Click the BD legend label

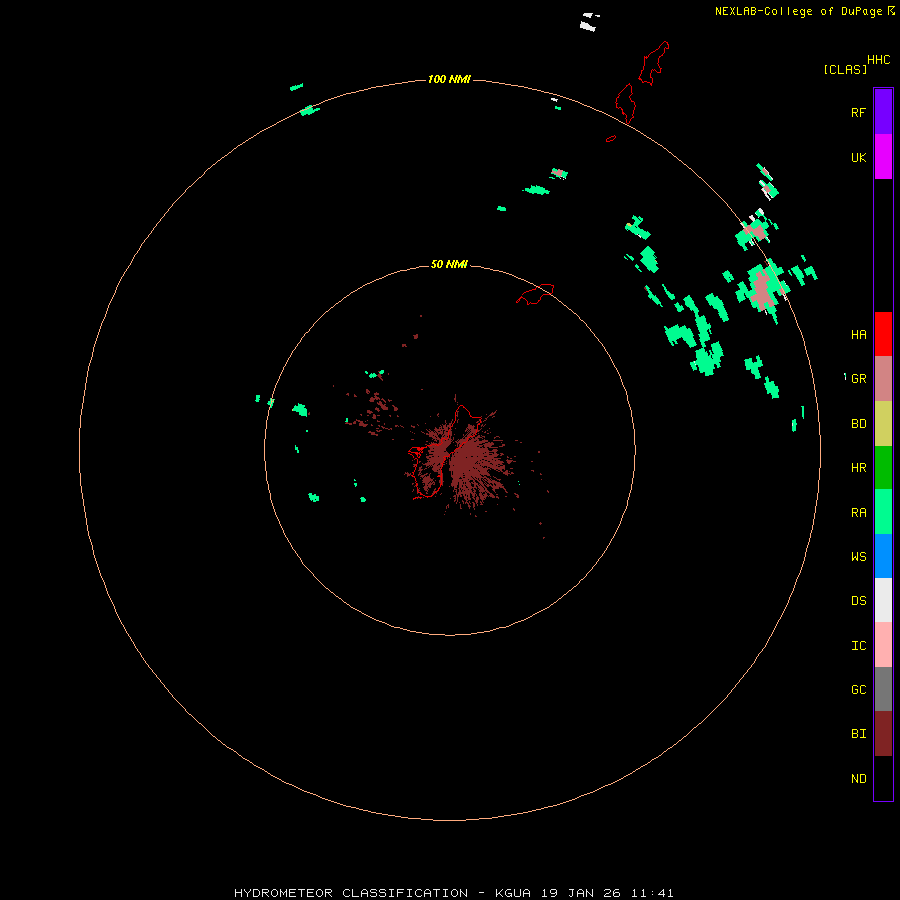[858, 424]
